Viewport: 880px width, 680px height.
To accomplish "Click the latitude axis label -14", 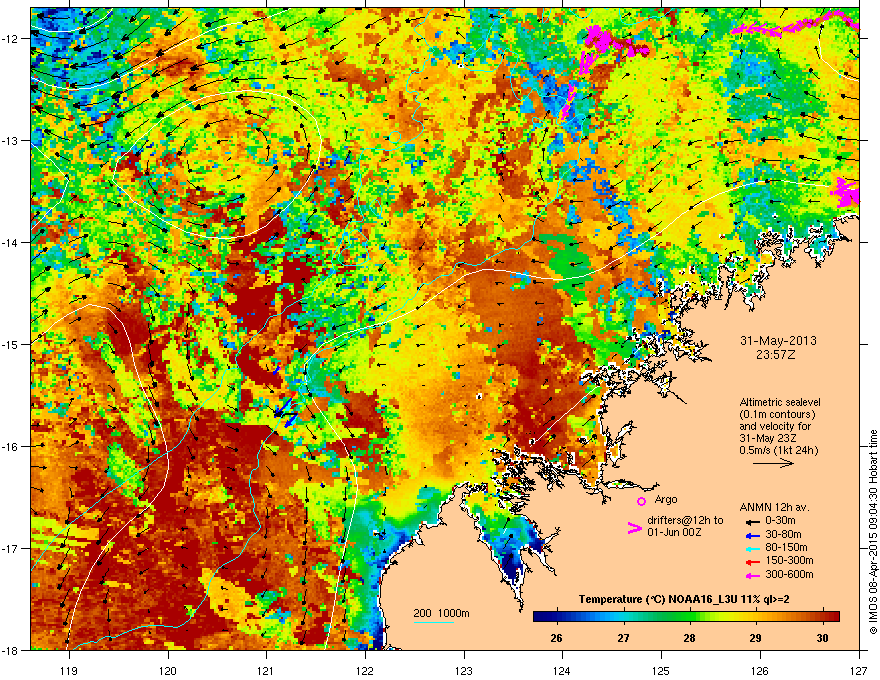I will [x=10, y=242].
